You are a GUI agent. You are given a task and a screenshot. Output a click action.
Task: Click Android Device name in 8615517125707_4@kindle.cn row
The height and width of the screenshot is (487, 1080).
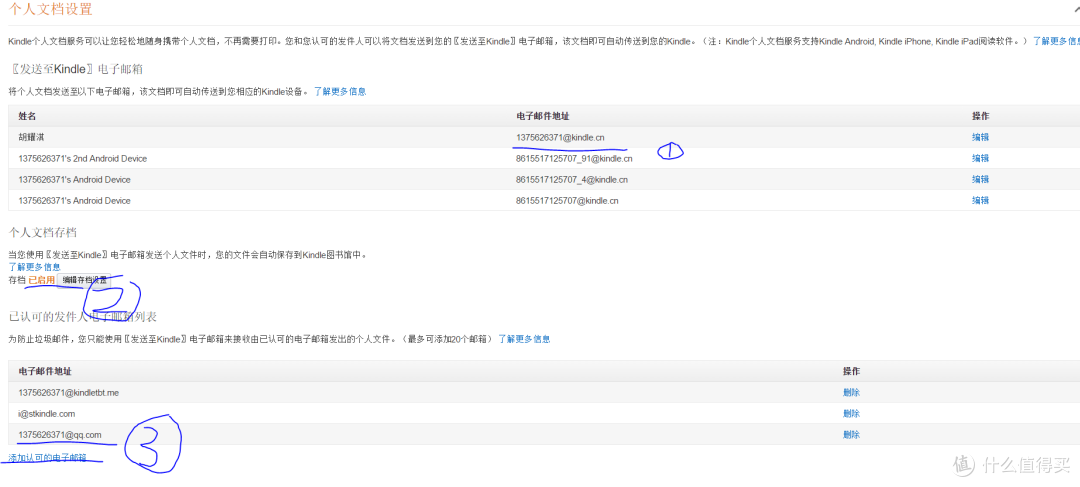pos(74,180)
